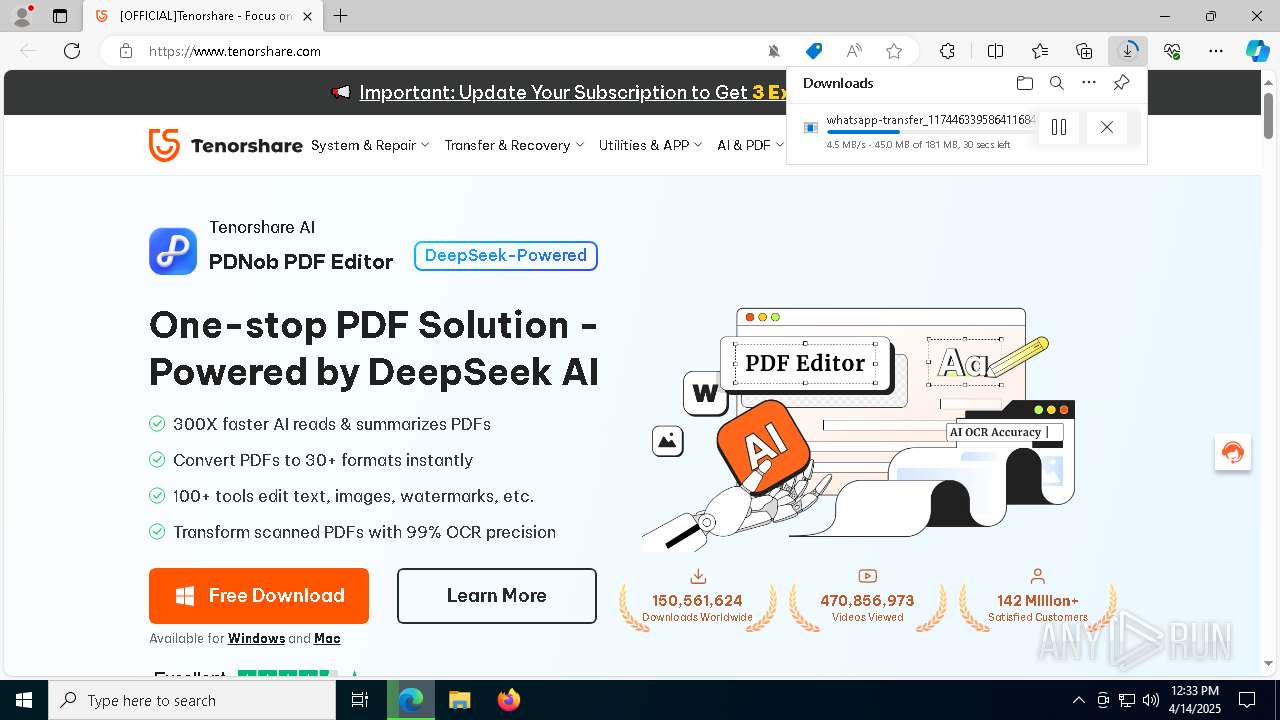The height and width of the screenshot is (720, 1280).
Task: Open Task View on taskbar
Action: pos(361,700)
